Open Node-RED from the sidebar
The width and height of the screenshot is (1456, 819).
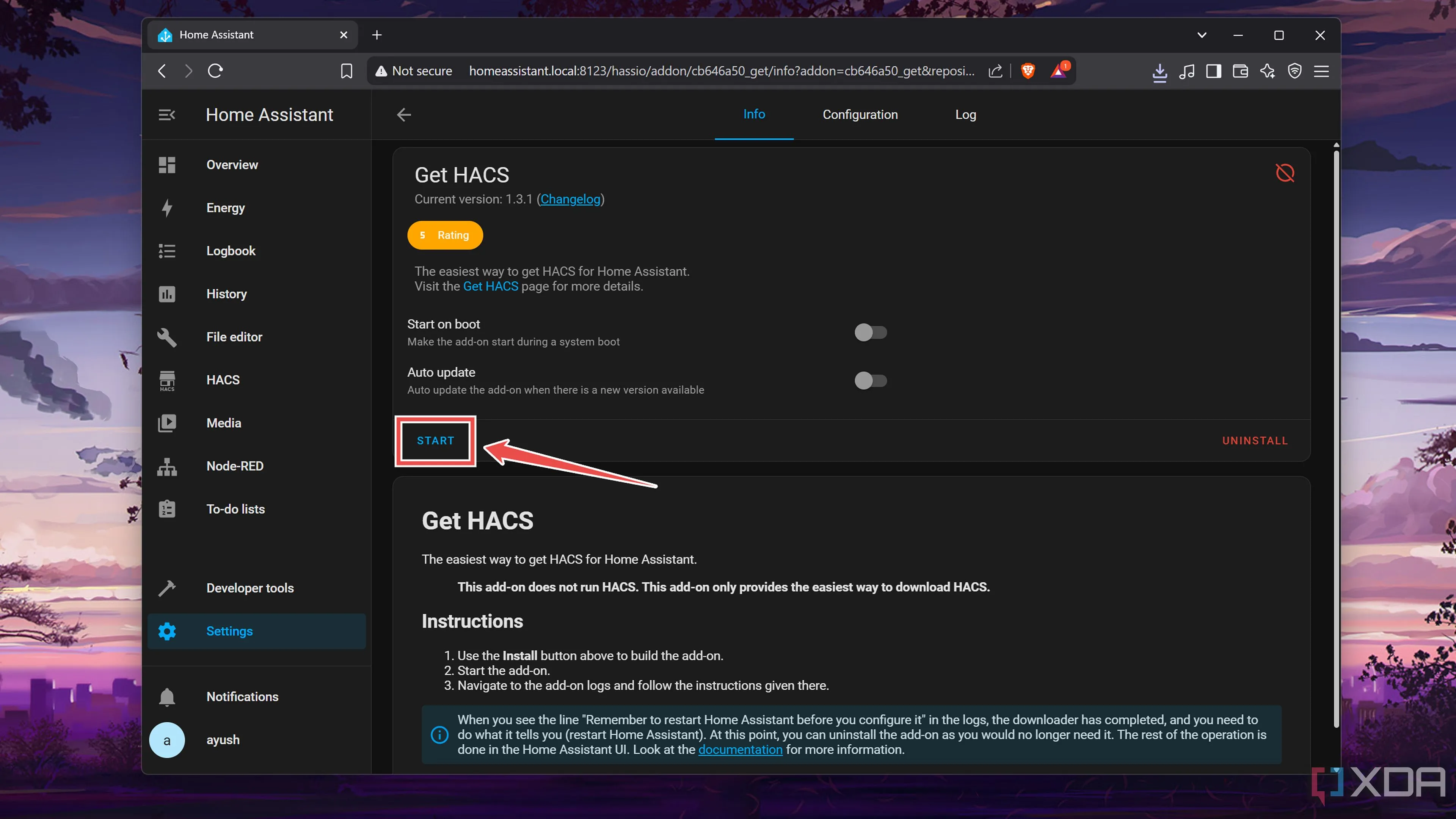(x=167, y=466)
